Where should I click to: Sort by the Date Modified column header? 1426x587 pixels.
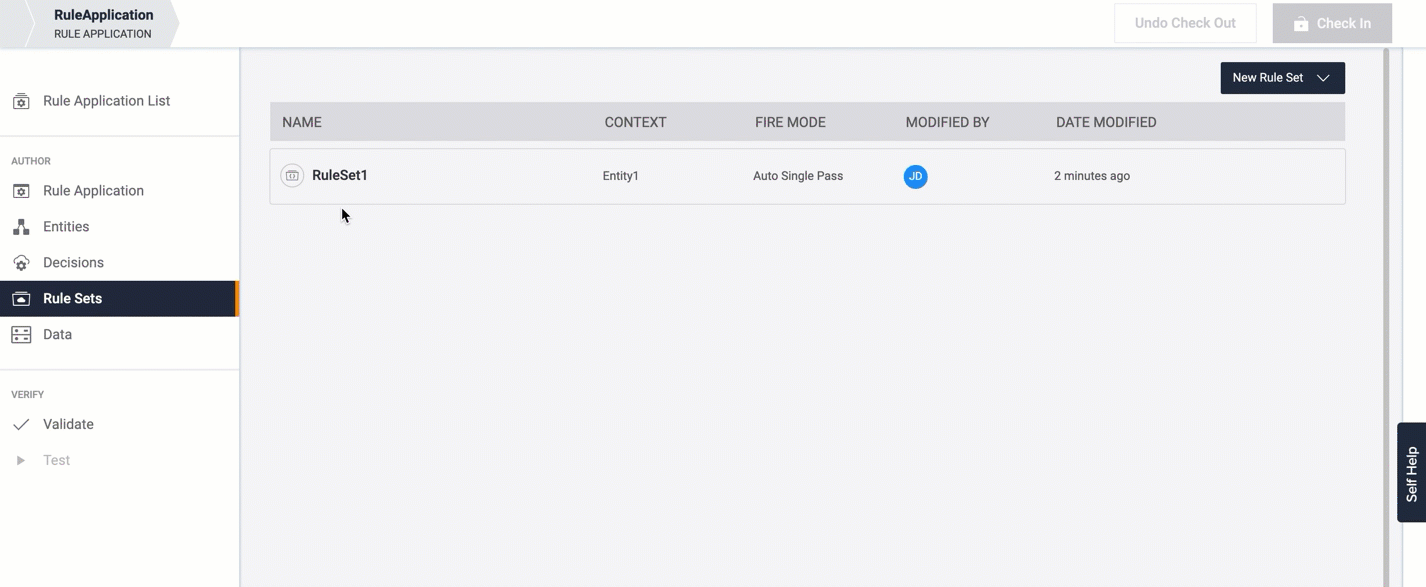[1106, 122]
